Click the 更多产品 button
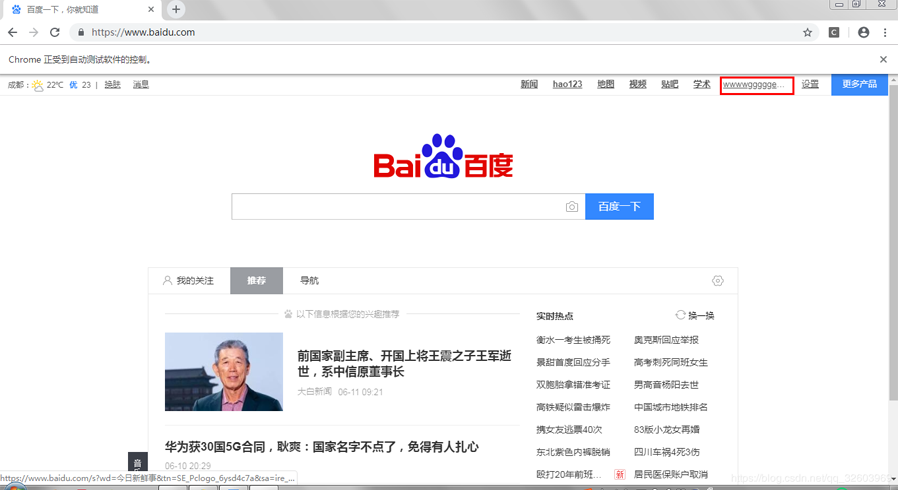The image size is (898, 490). (x=859, y=84)
